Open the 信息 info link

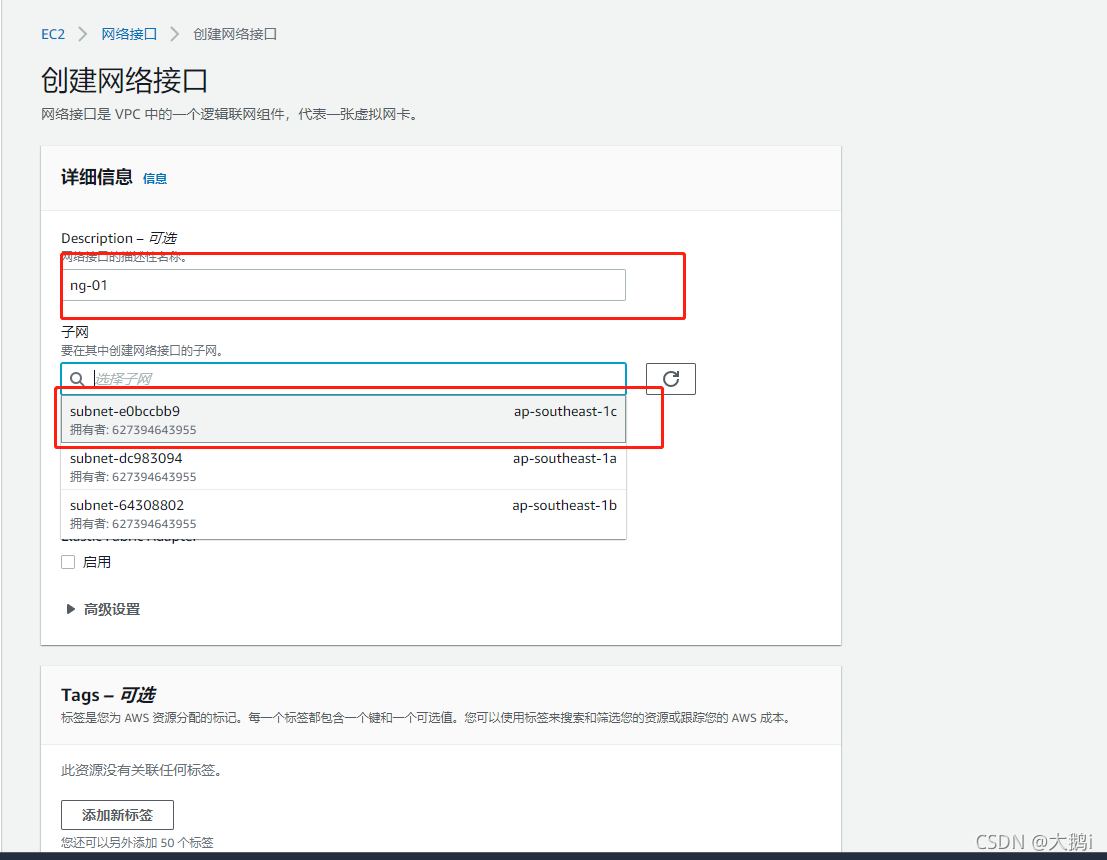155,179
